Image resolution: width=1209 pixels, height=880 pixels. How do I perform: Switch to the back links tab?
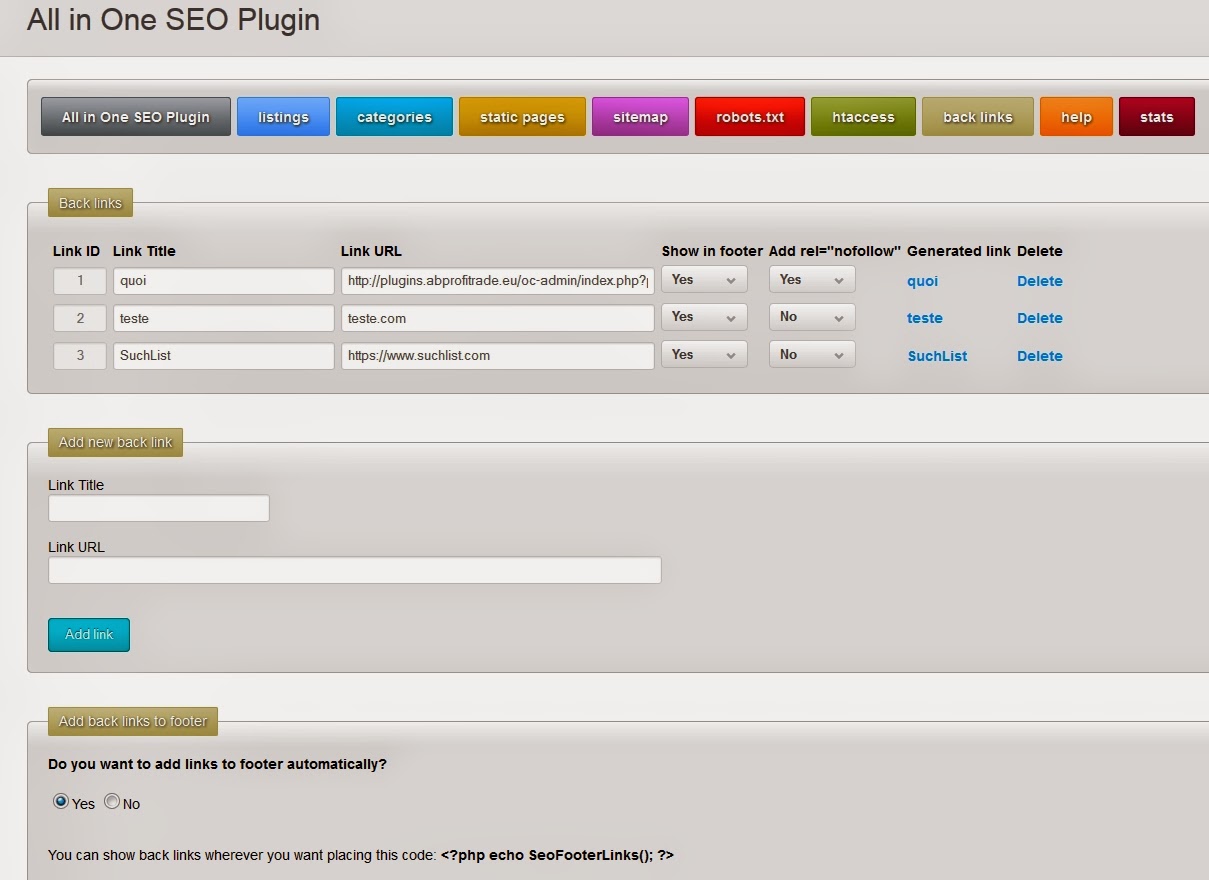click(978, 117)
